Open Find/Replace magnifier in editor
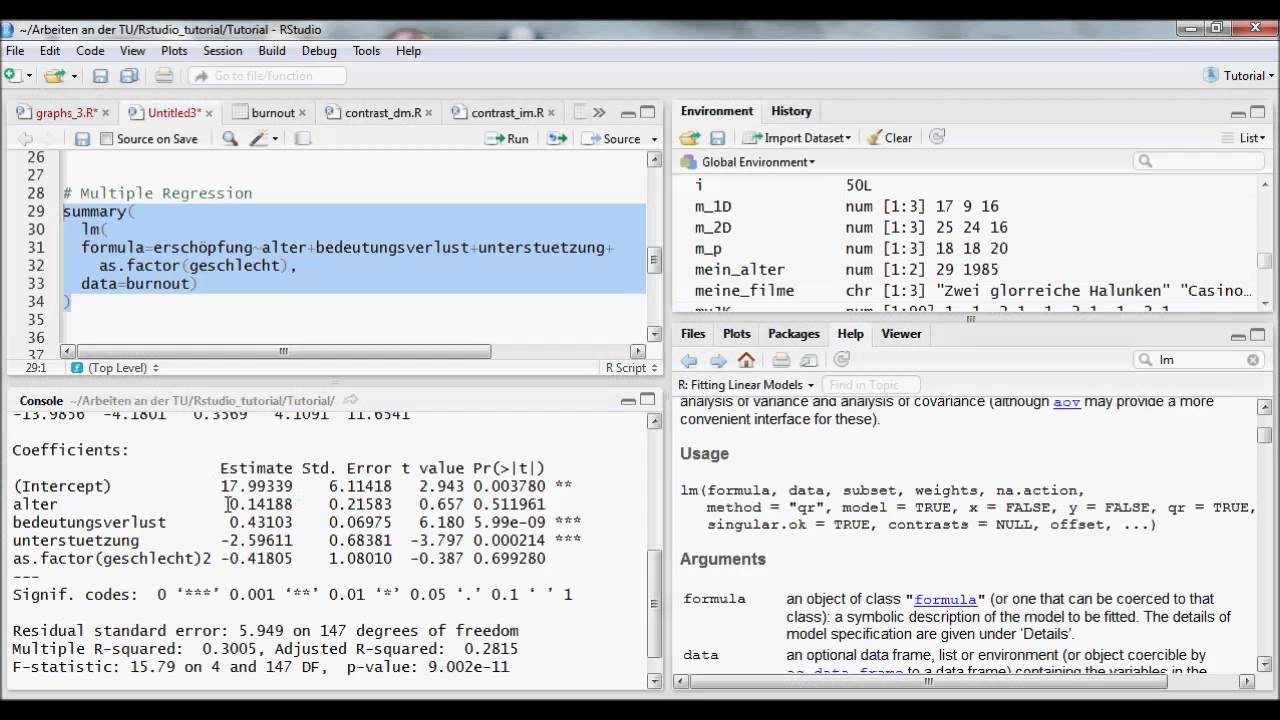Image resolution: width=1280 pixels, height=720 pixels. pyautogui.click(x=230, y=139)
